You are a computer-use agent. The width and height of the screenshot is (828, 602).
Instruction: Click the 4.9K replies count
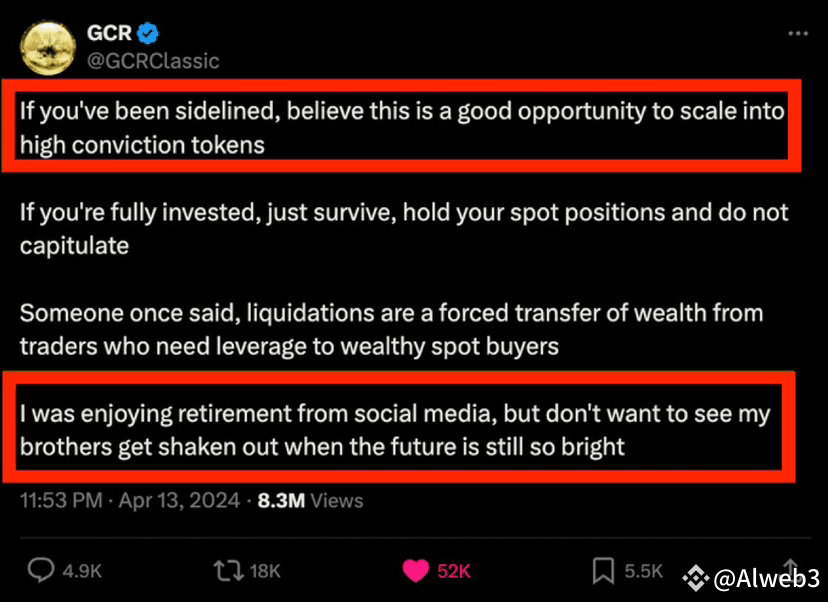82,571
